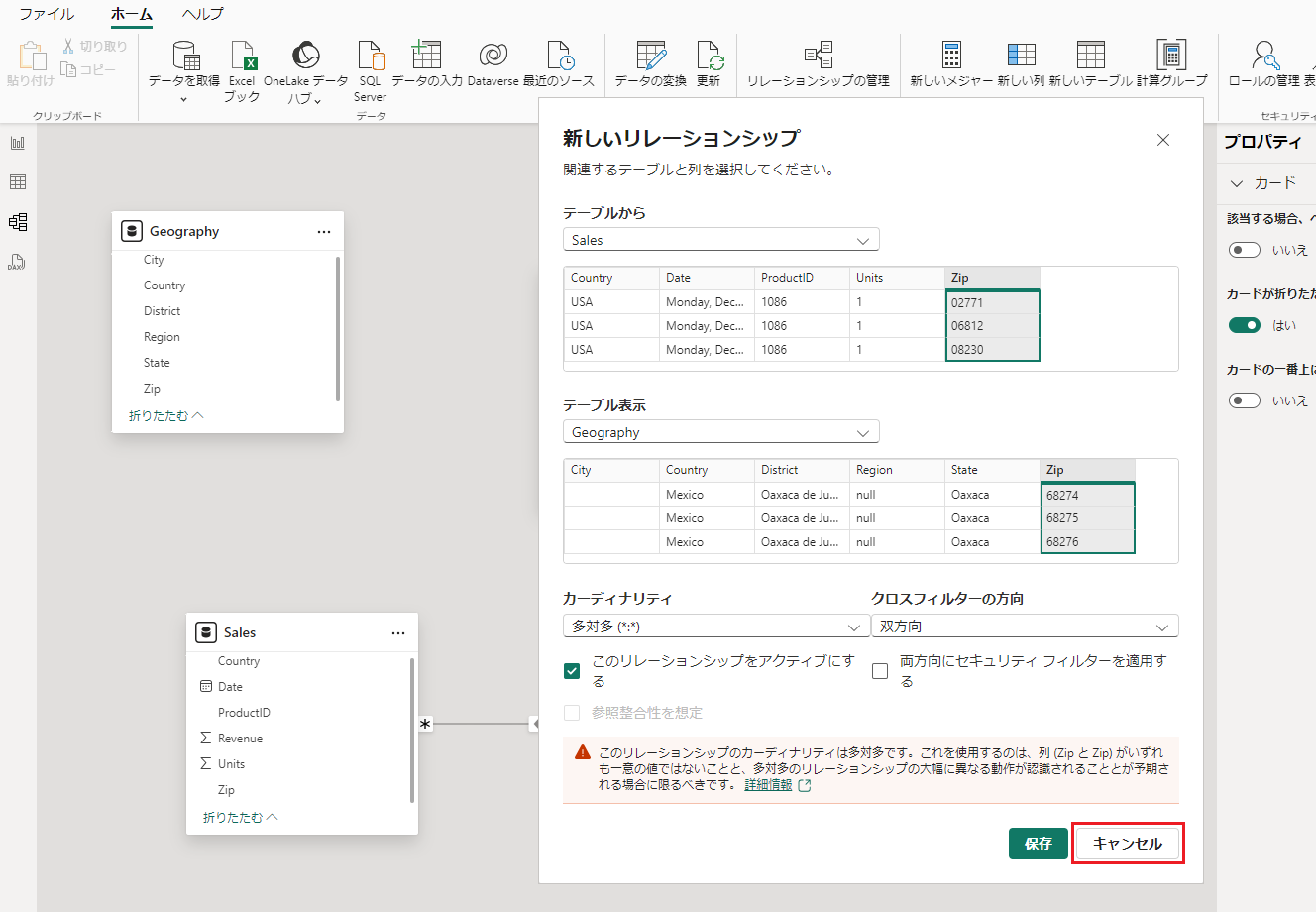Switch to report view in left sidebar

18,143
